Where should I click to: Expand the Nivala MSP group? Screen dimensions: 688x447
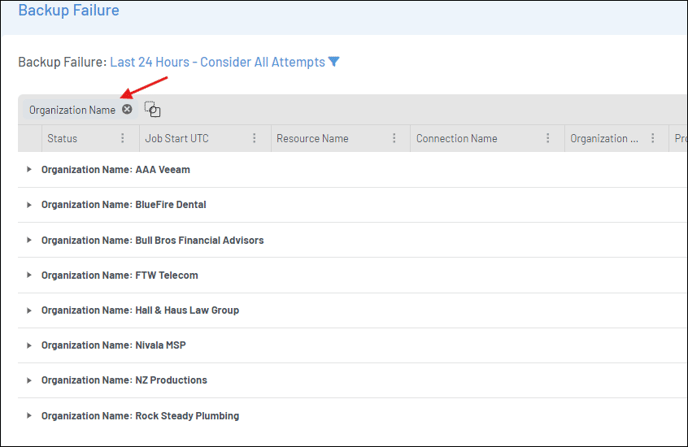click(x=29, y=345)
